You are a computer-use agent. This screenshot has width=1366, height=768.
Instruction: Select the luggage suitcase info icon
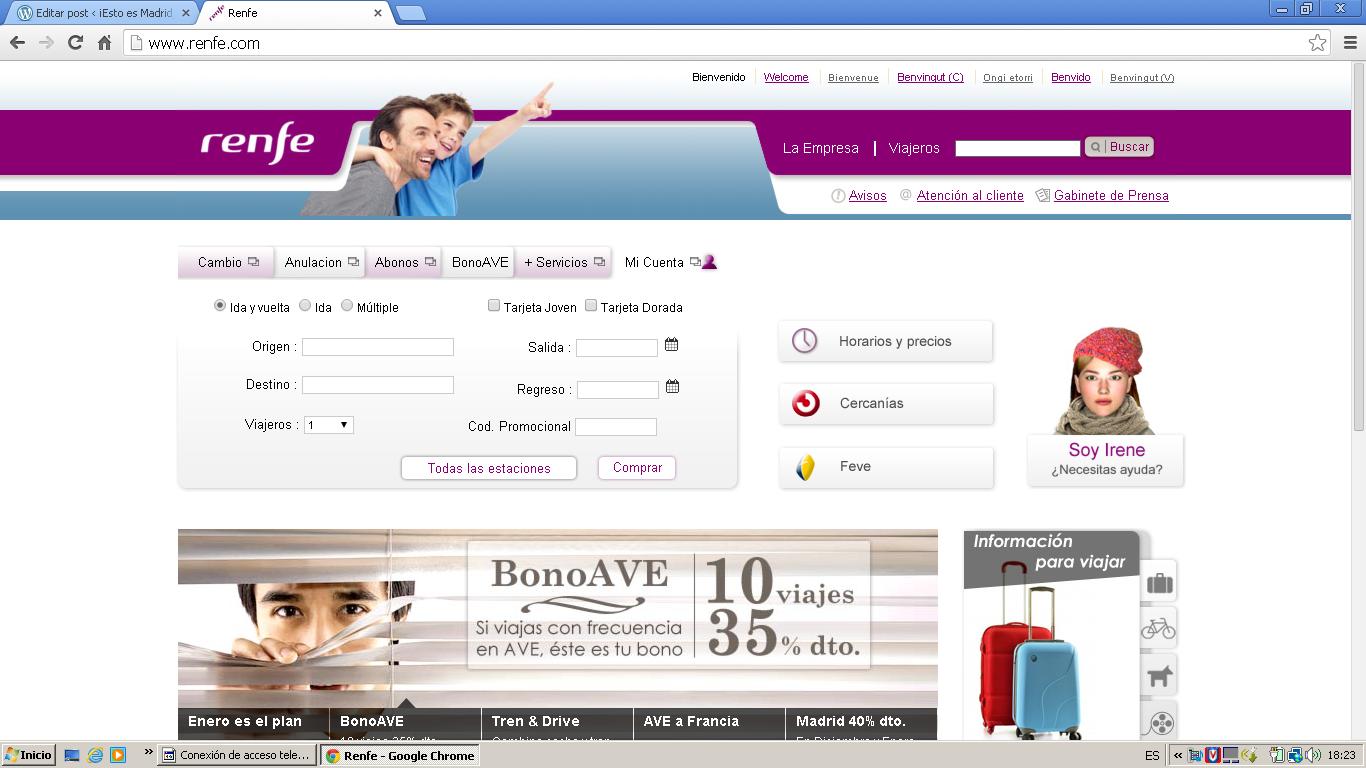[x=1158, y=581]
